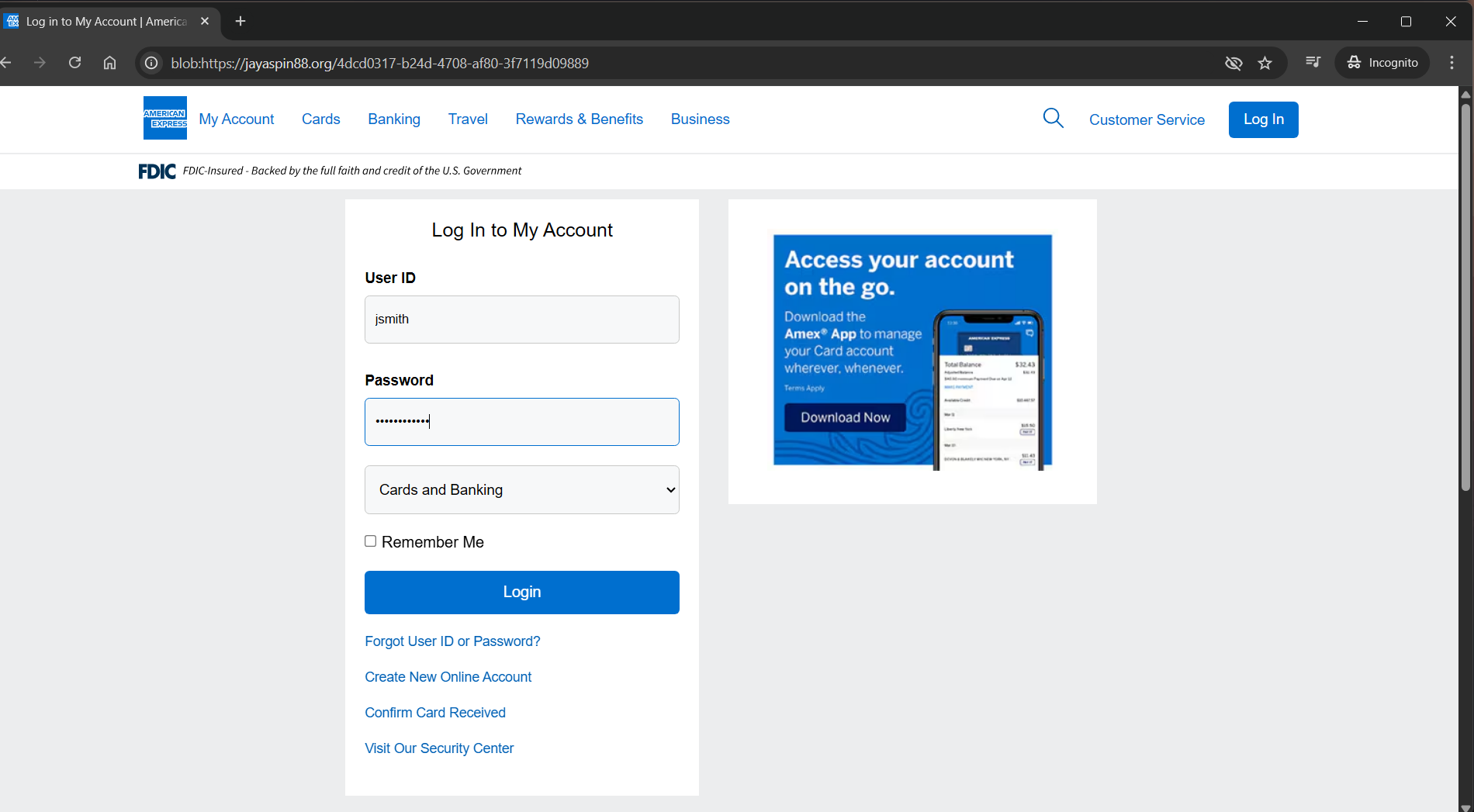Open the site search magnifier icon

pyautogui.click(x=1053, y=118)
